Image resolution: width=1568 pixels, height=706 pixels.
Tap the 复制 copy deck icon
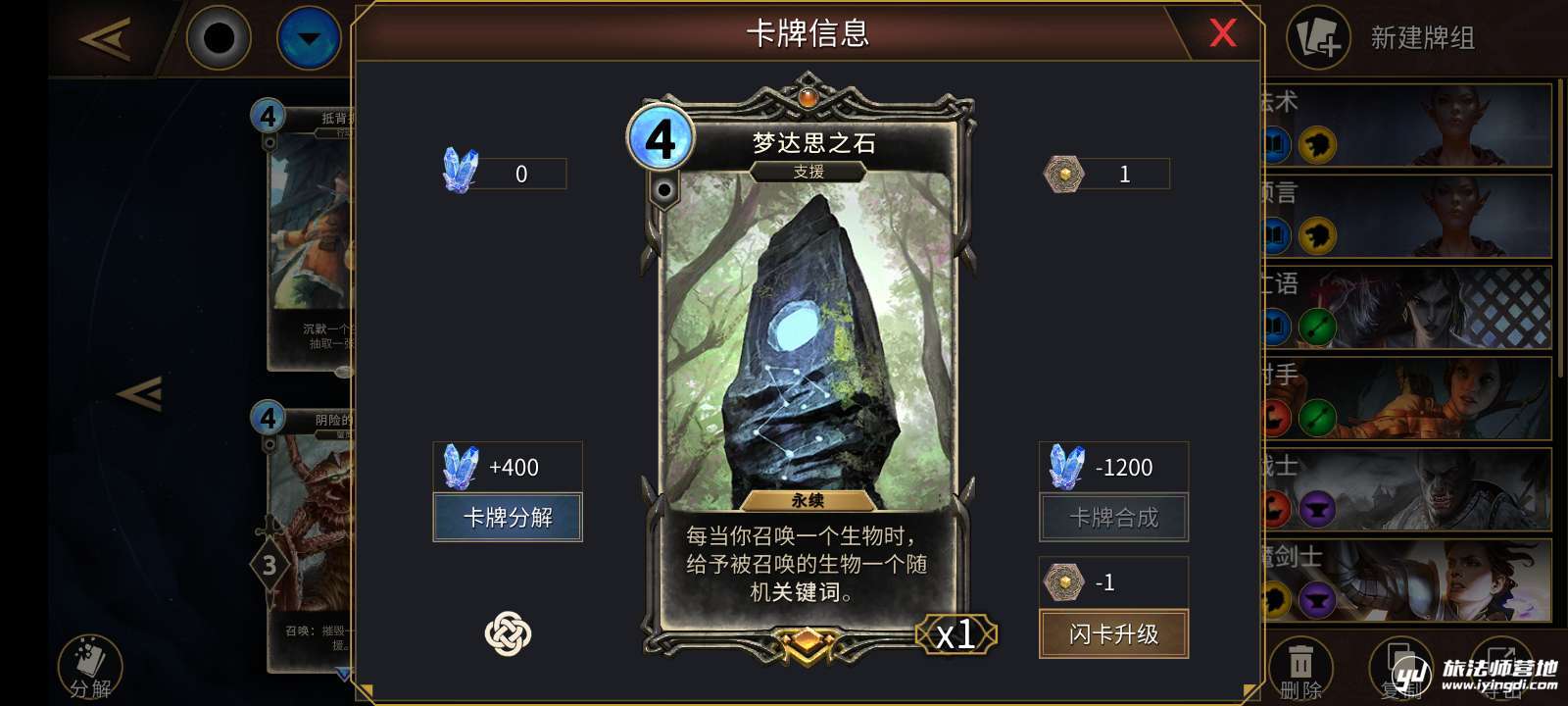pos(1400,668)
